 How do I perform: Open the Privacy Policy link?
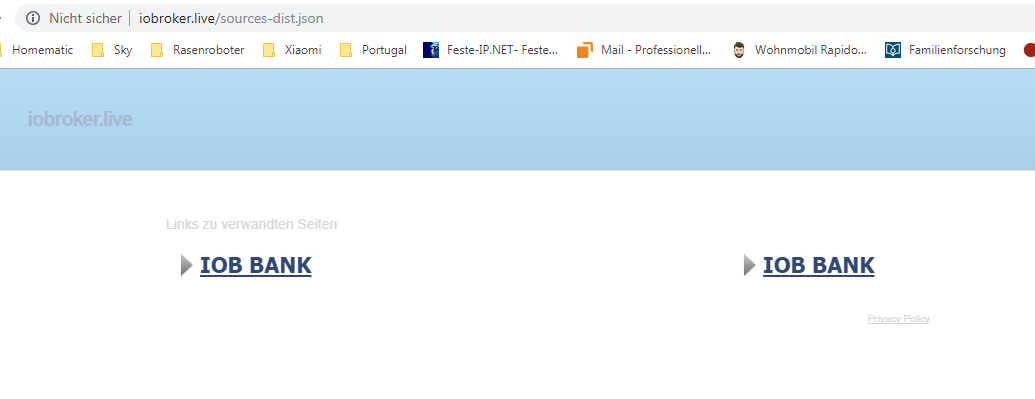tap(898, 319)
